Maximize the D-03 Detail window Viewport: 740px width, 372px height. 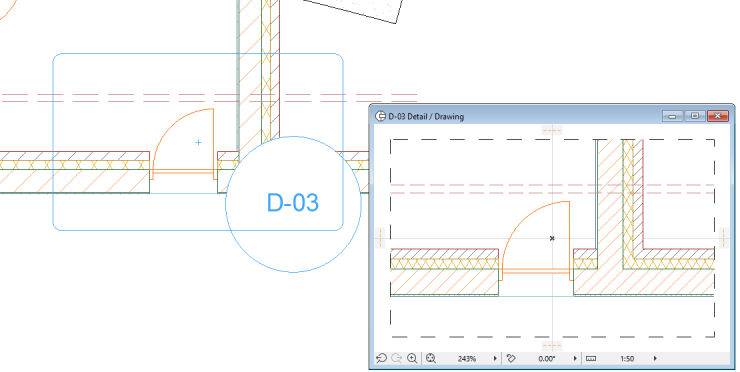click(695, 116)
